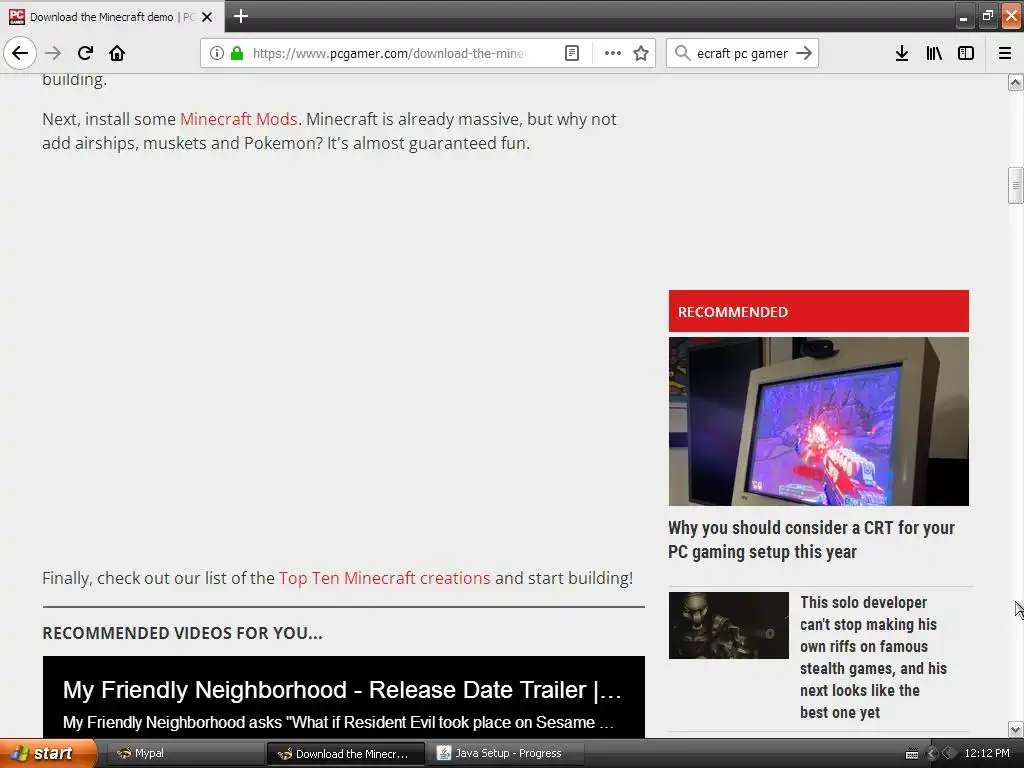Open the hamburger application menu
Screen dimensions: 1024x768
pos(1005,53)
